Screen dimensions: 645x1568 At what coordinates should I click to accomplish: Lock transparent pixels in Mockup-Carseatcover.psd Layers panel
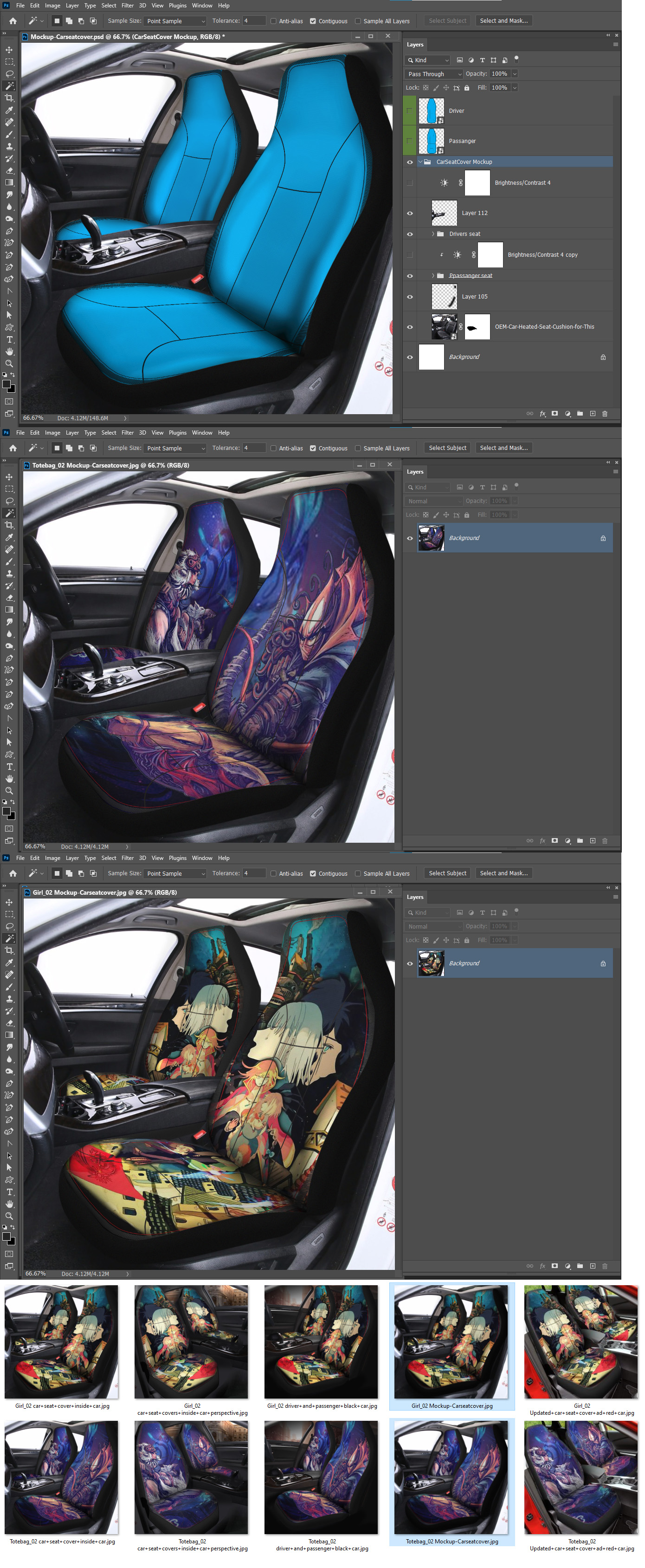[426, 88]
